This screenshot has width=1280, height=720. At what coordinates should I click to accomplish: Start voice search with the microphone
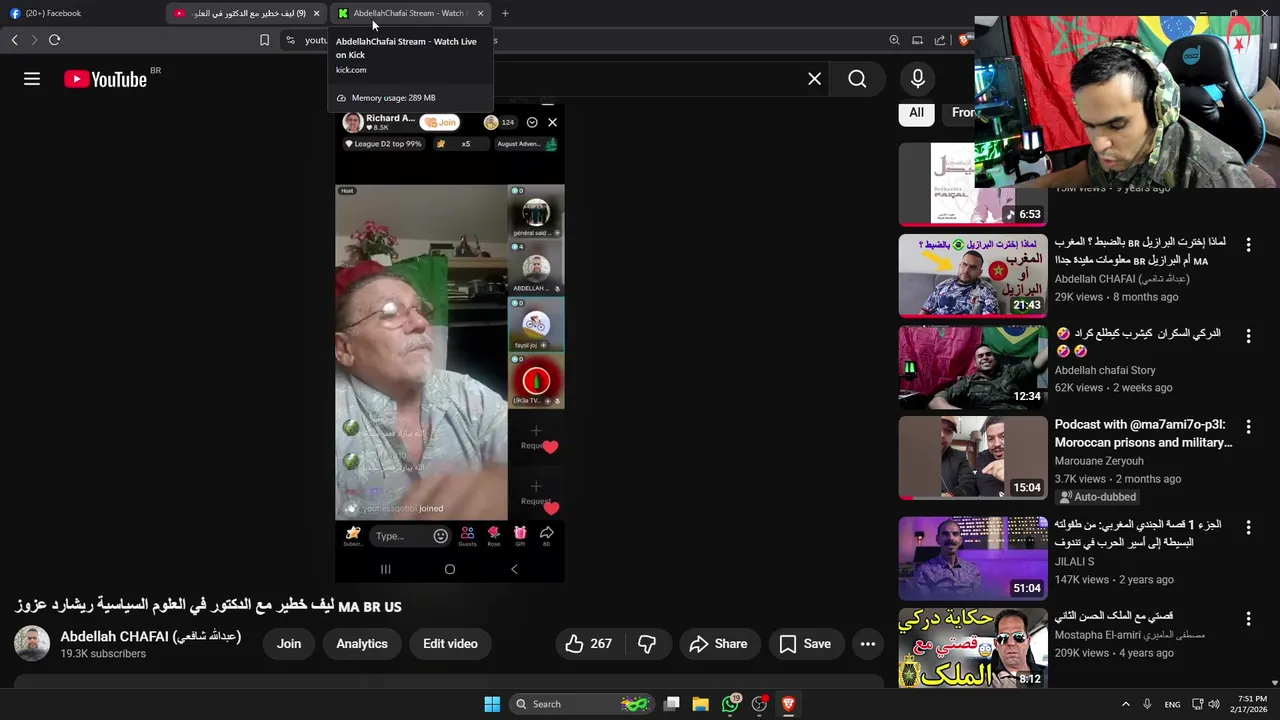tap(918, 79)
